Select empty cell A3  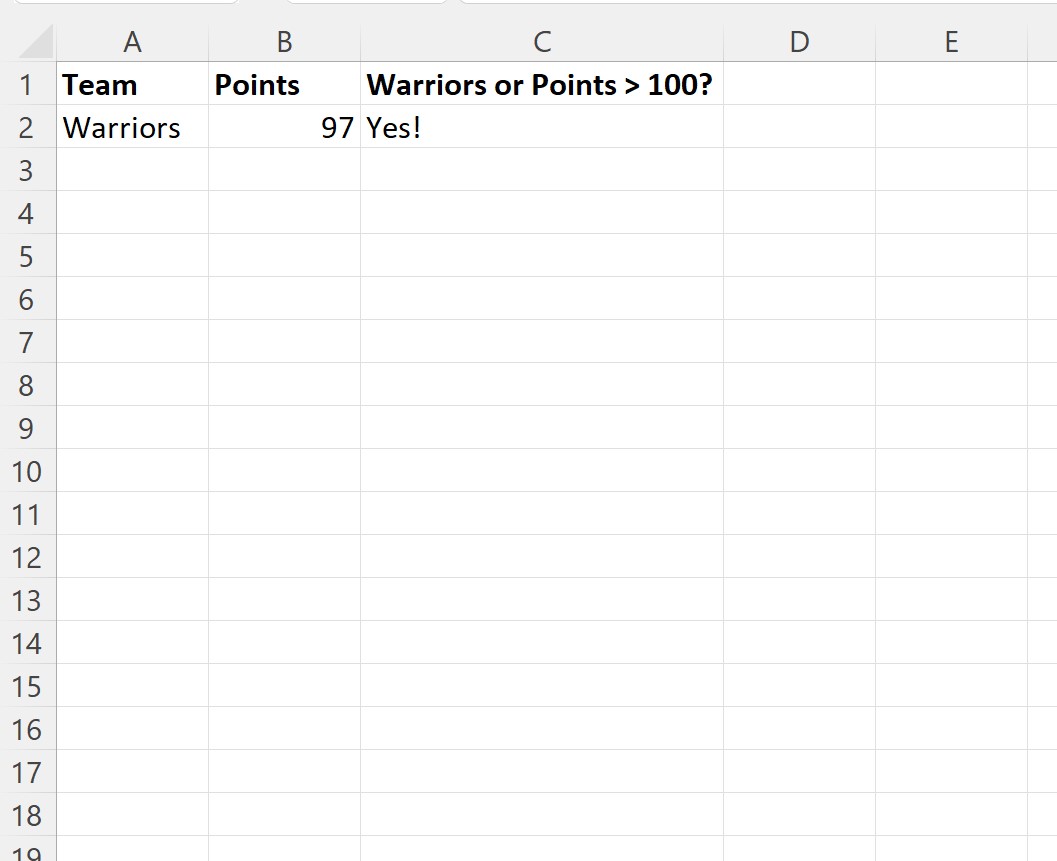132,171
